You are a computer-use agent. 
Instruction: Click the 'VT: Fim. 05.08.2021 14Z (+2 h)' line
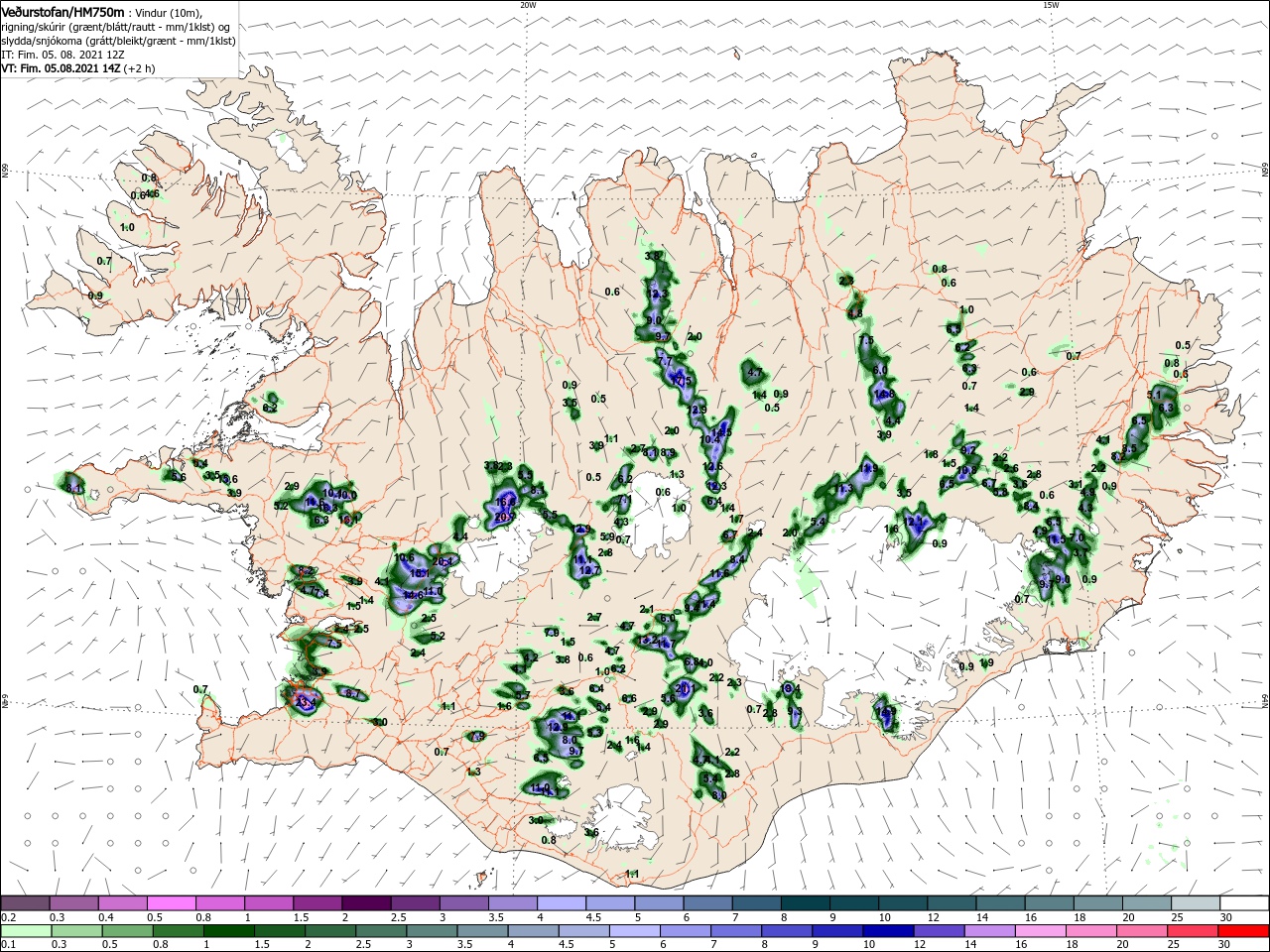[78, 68]
